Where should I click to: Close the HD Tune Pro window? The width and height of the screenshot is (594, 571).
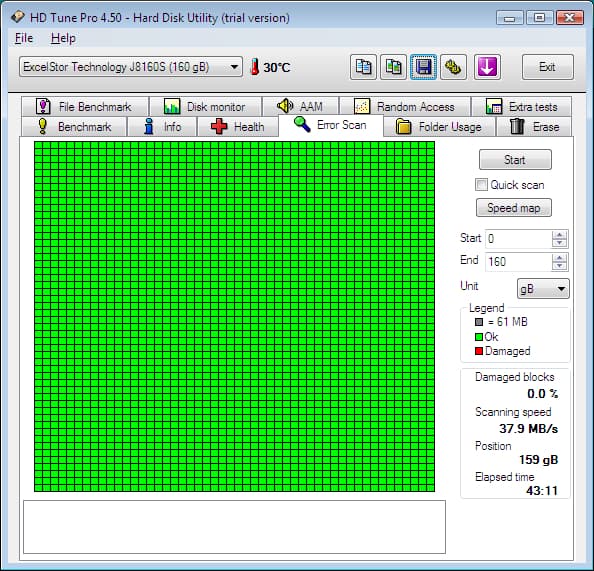[569, 18]
